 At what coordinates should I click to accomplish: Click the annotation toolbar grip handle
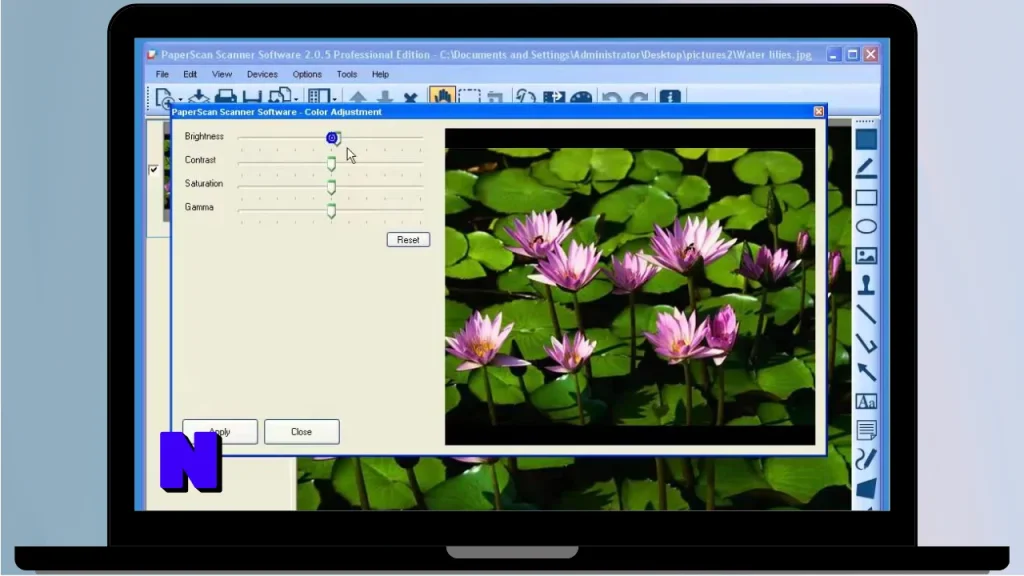tap(865, 121)
